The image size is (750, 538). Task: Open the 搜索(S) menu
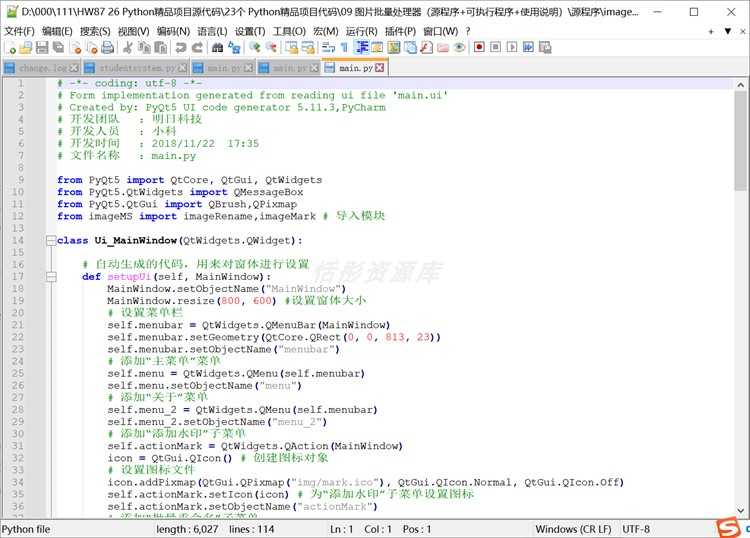[95, 32]
